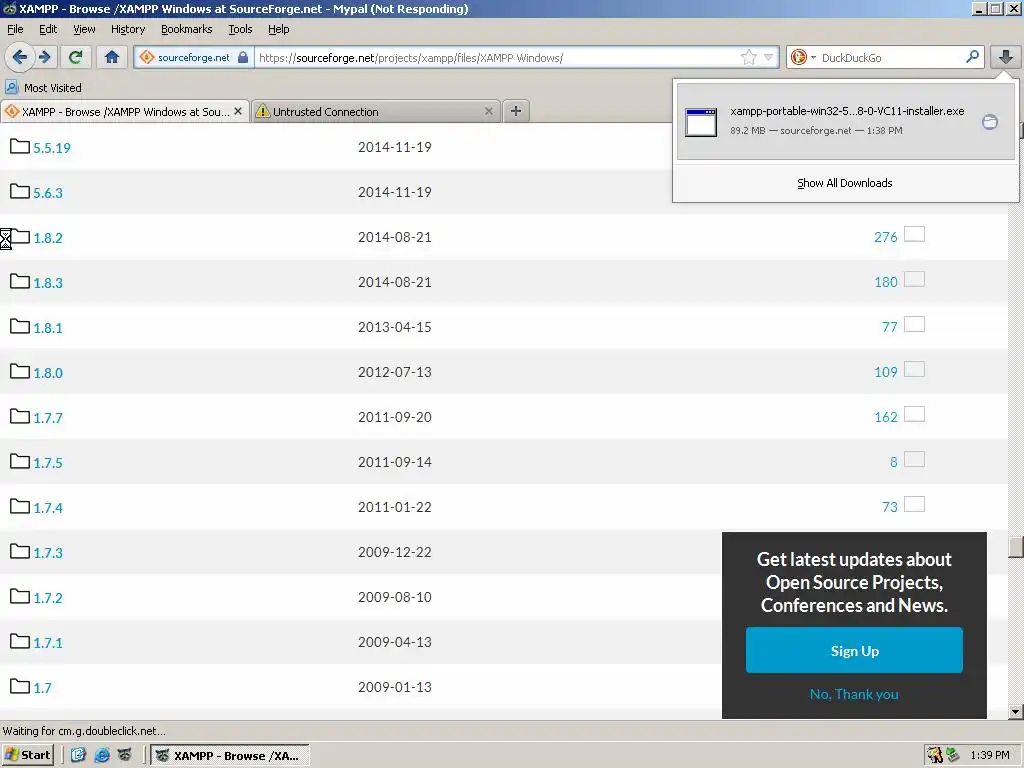Dismiss popup with No, Thank you
Viewport: 1024px width, 768px height.
(x=854, y=694)
